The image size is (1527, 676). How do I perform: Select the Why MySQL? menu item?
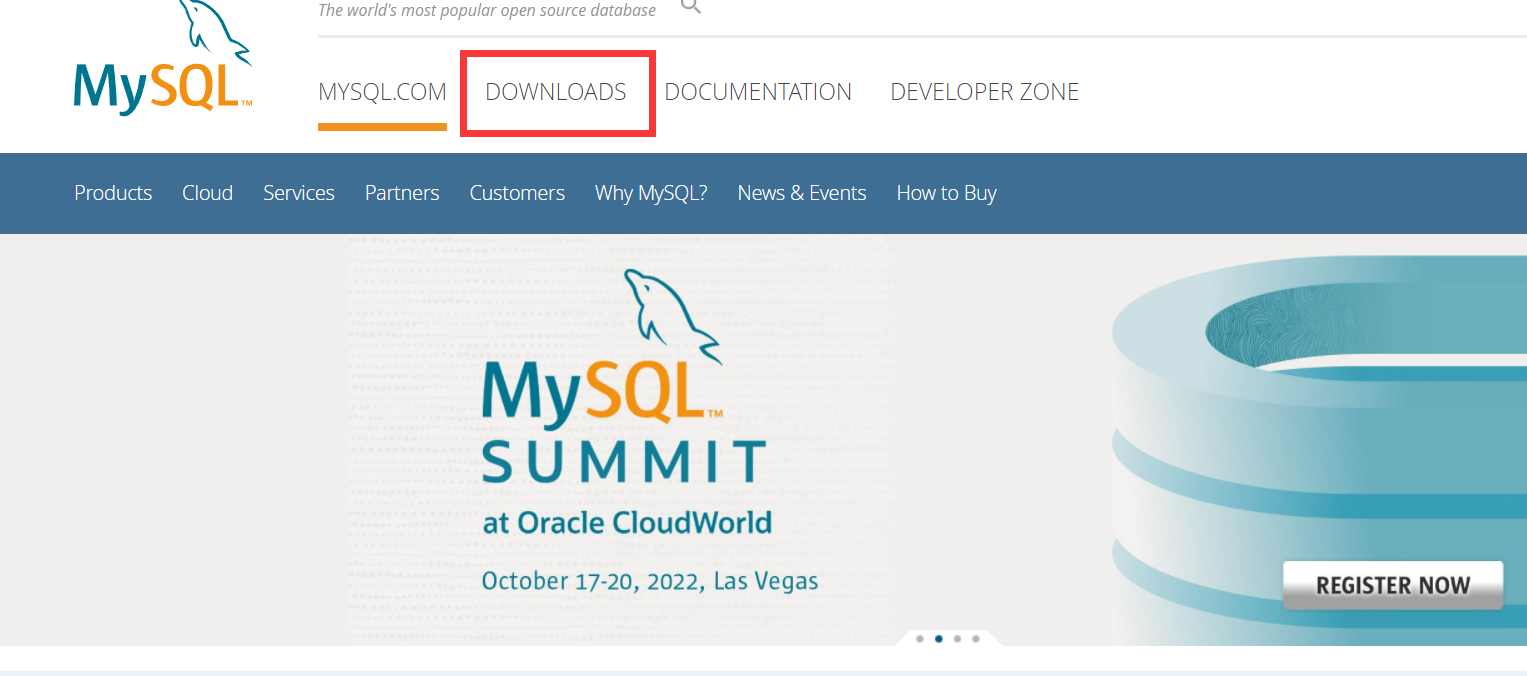[651, 193]
